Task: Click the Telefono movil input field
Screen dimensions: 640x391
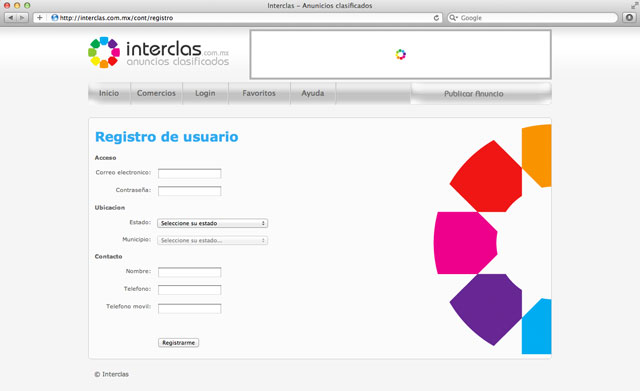Action: (189, 309)
